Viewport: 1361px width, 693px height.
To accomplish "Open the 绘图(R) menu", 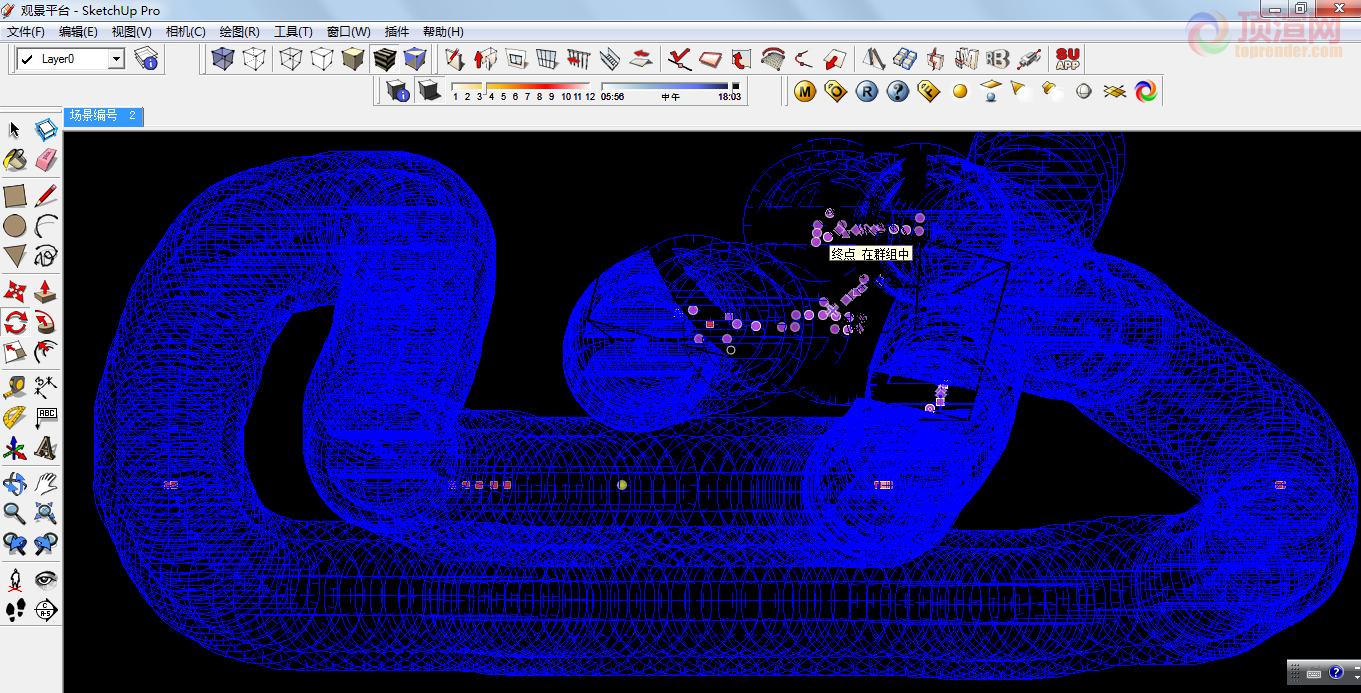I will point(239,32).
